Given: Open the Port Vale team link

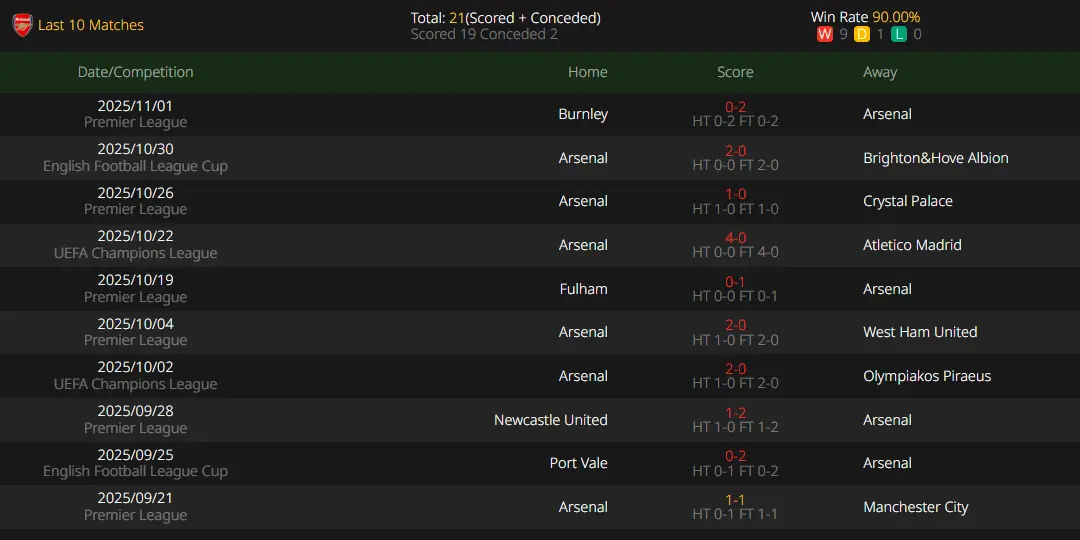Looking at the screenshot, I should click(579, 463).
